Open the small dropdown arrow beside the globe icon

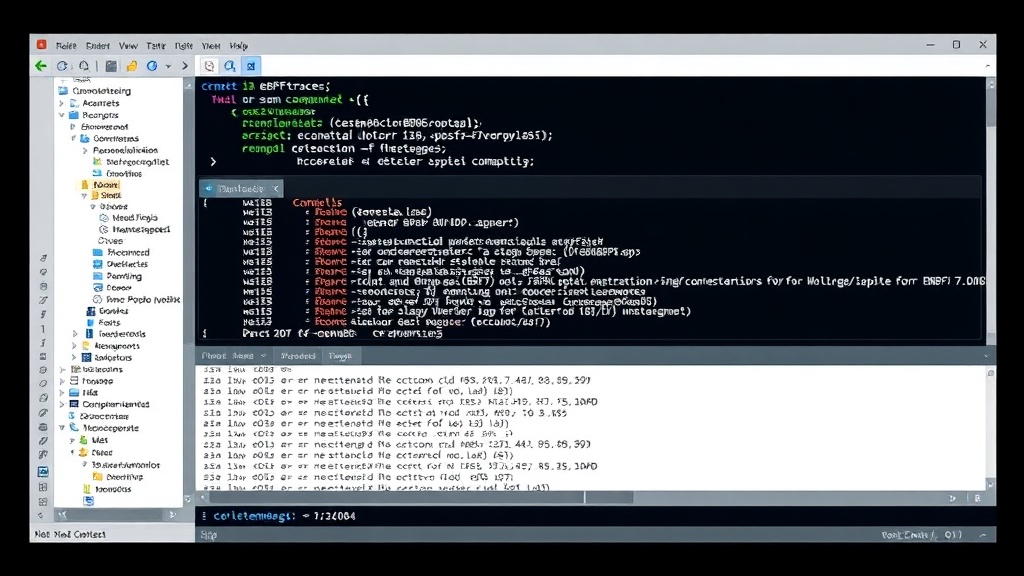pos(168,67)
